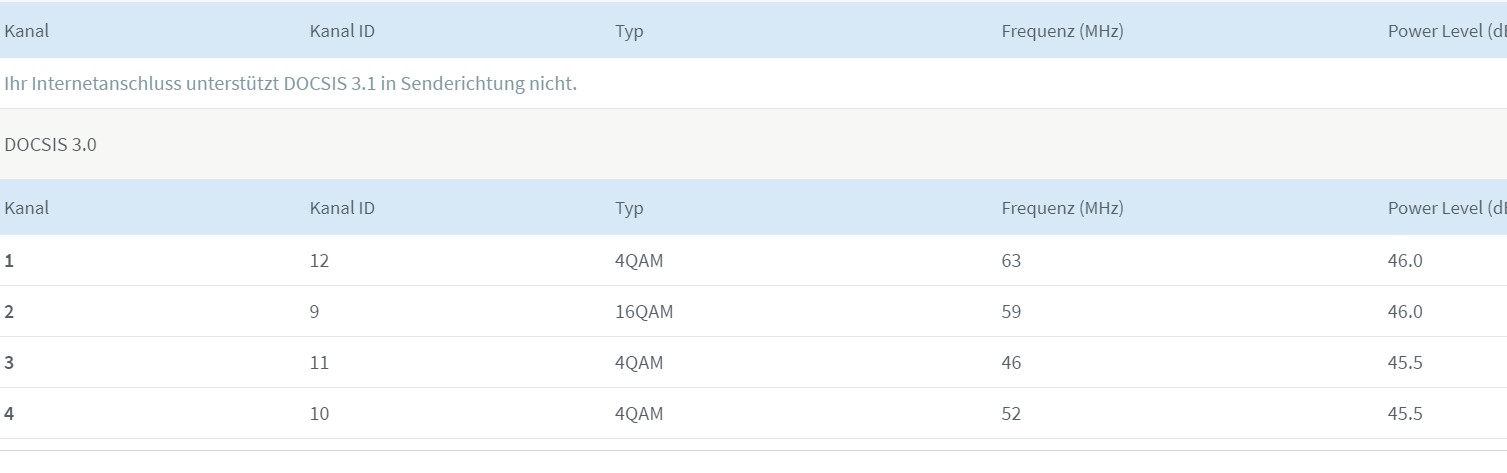Select the DOCSIS 3.0 section heading

51,144
